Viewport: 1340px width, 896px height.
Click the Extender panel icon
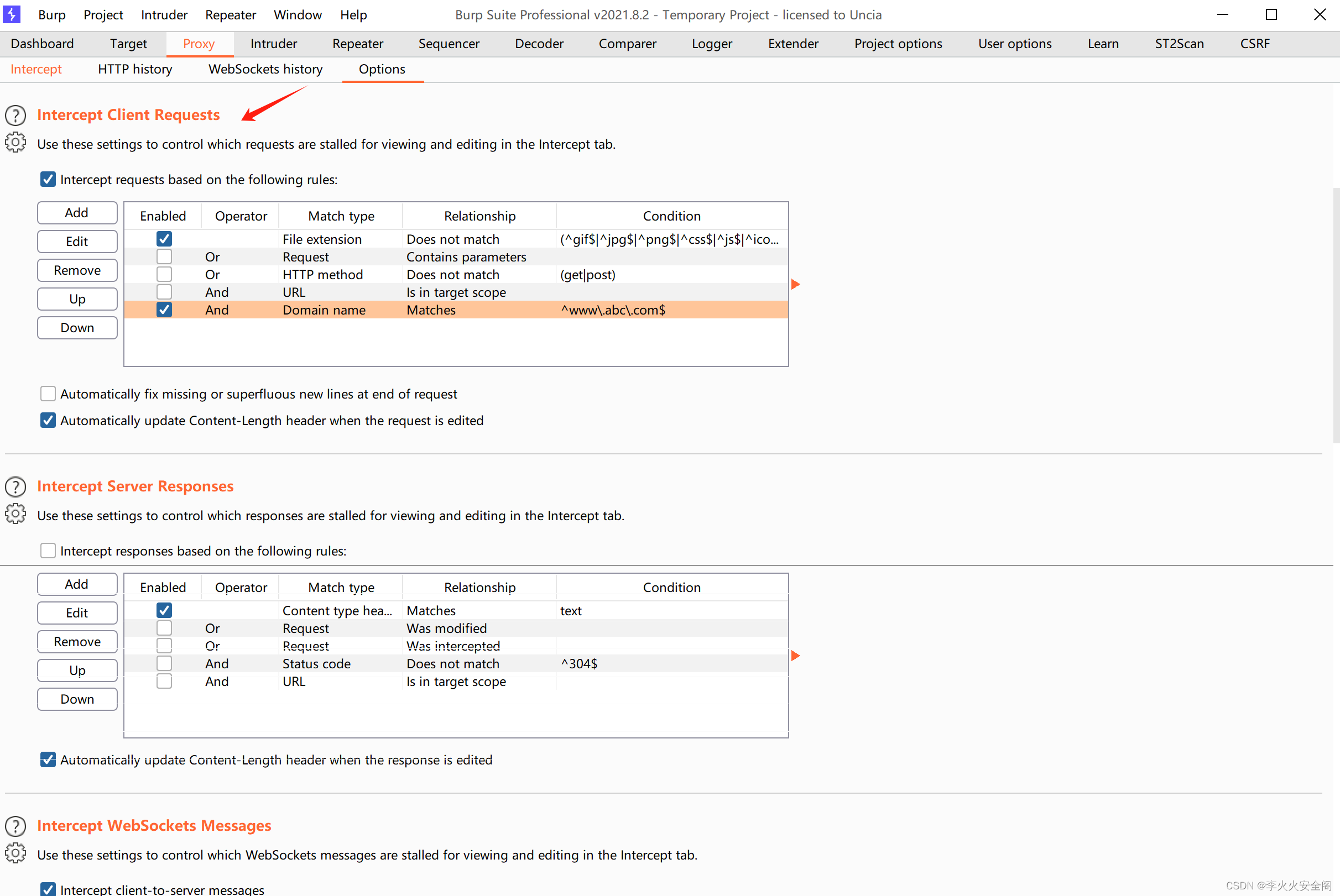pos(791,43)
